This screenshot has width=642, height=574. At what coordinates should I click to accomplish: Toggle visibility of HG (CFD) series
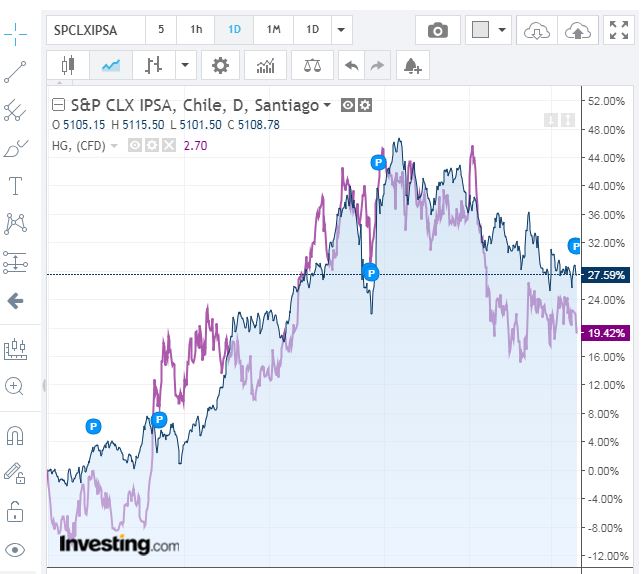(x=135, y=145)
